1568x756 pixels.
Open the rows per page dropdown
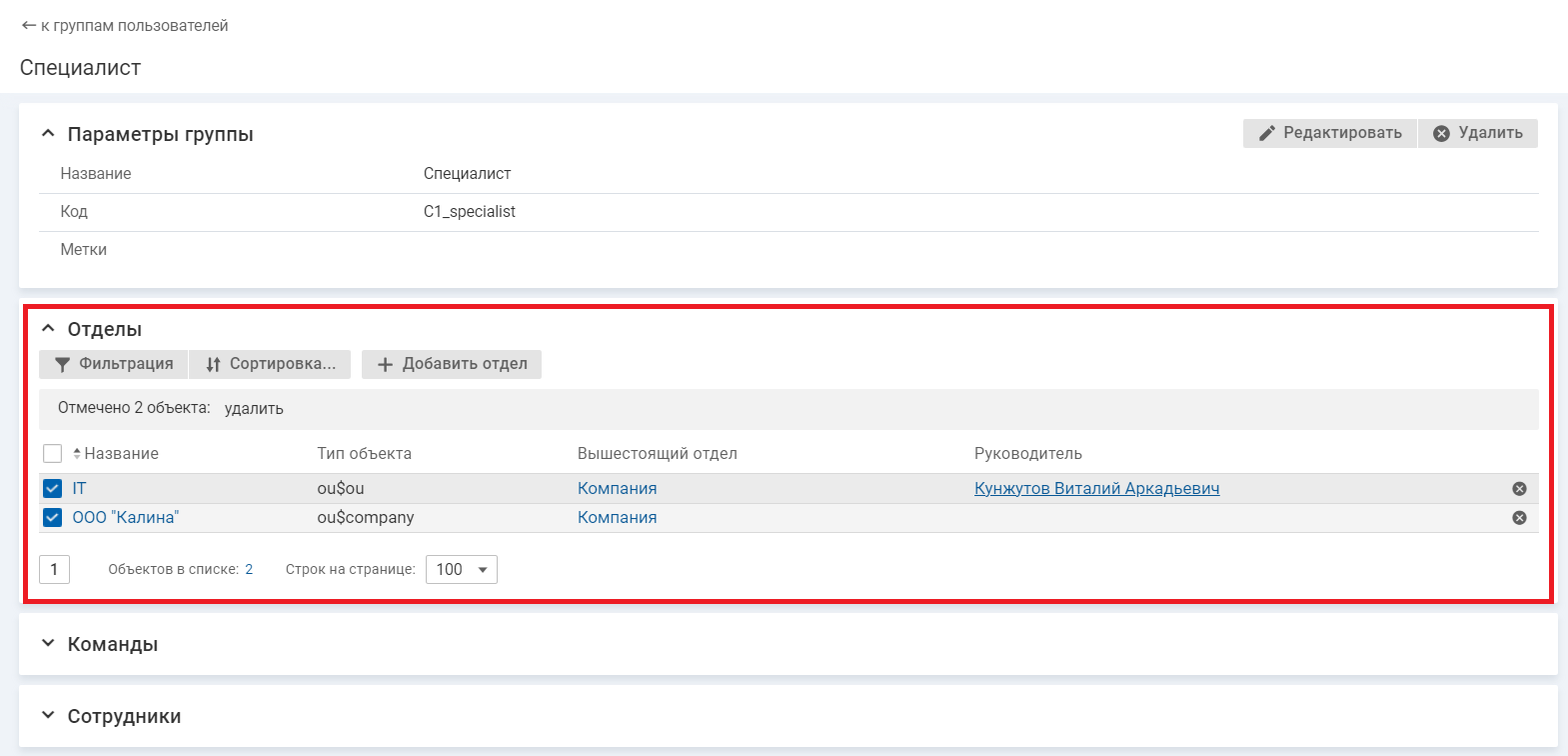point(461,570)
